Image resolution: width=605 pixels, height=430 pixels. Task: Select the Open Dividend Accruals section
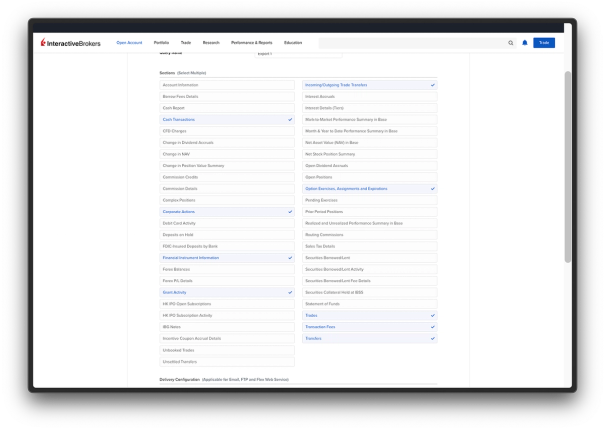pyautogui.click(x=370, y=166)
